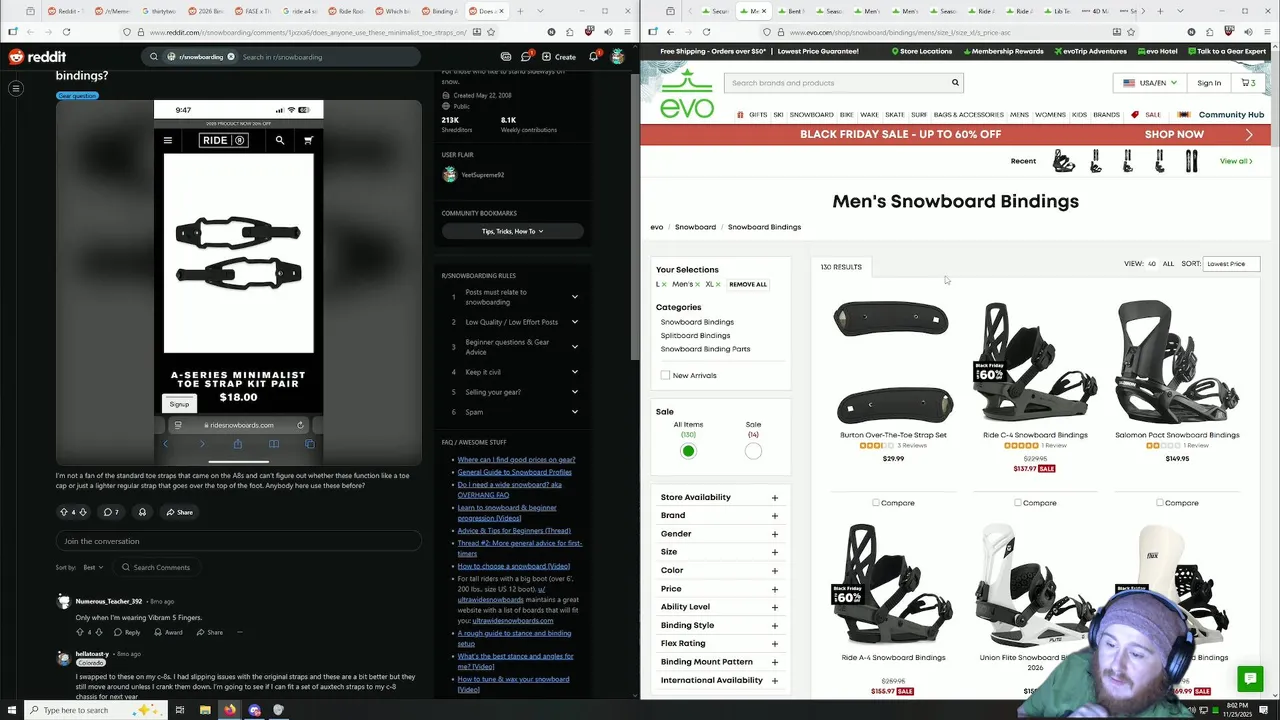Open the USA/EN region dropdown
This screenshot has height=720, width=1280.
click(1150, 83)
